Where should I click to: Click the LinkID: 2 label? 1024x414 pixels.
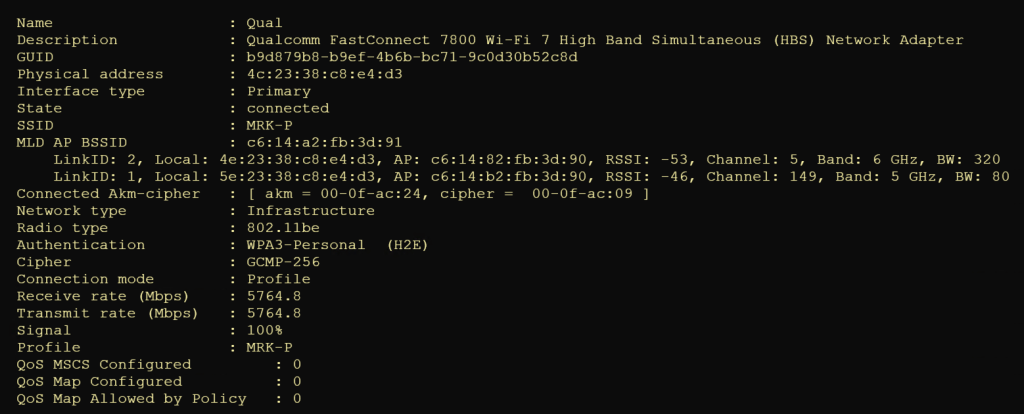tap(91, 160)
